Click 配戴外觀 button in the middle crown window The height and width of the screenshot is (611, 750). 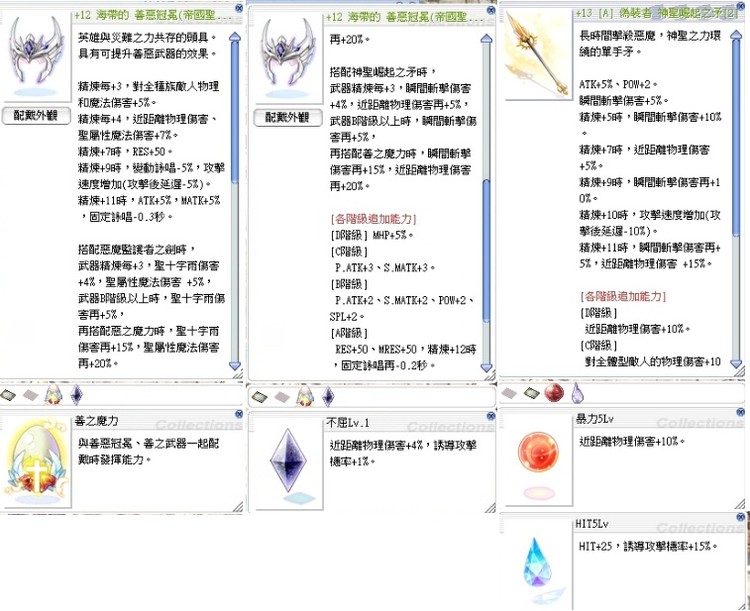pos(288,117)
